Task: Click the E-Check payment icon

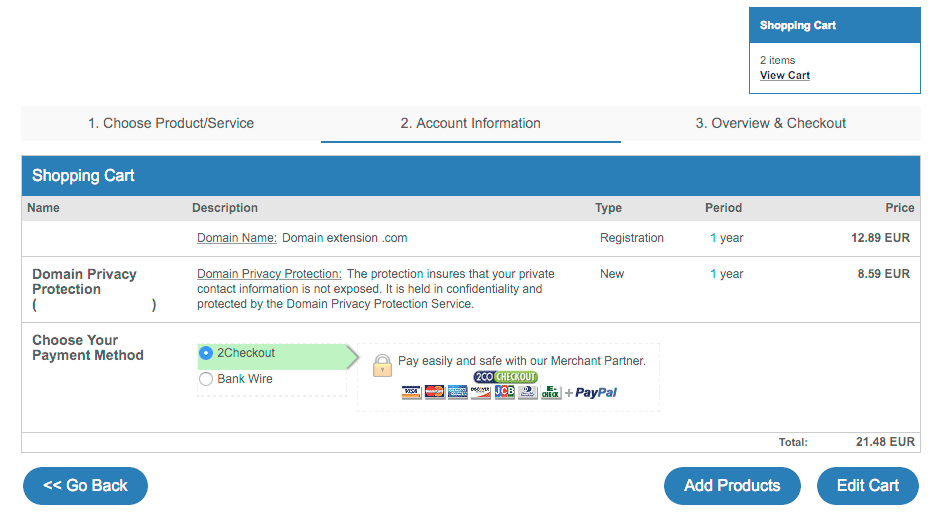Action: point(551,392)
